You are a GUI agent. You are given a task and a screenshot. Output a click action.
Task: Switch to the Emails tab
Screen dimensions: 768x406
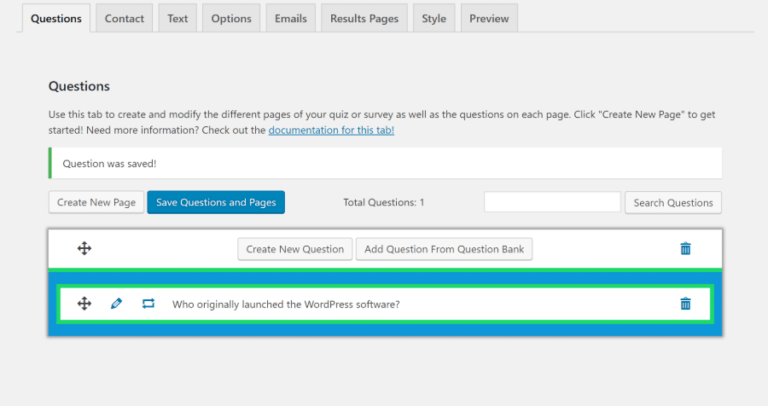tap(291, 18)
